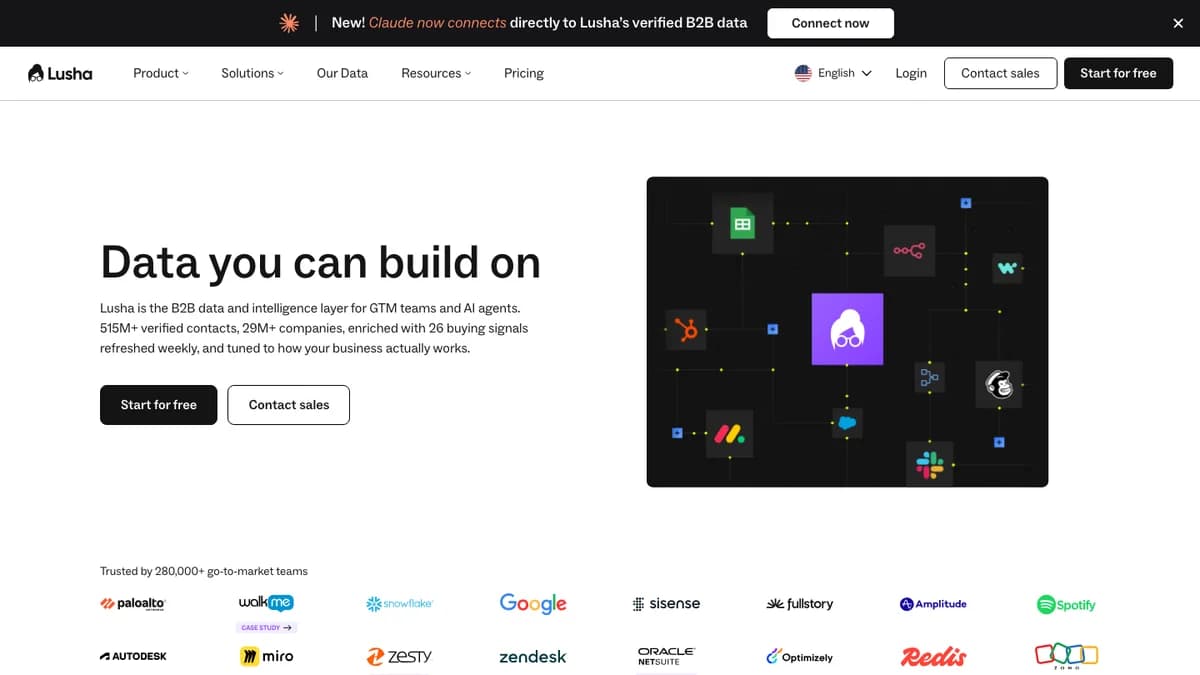Screen dimensions: 1200x675
Task: Click the Zesty logo
Action: pos(399,657)
